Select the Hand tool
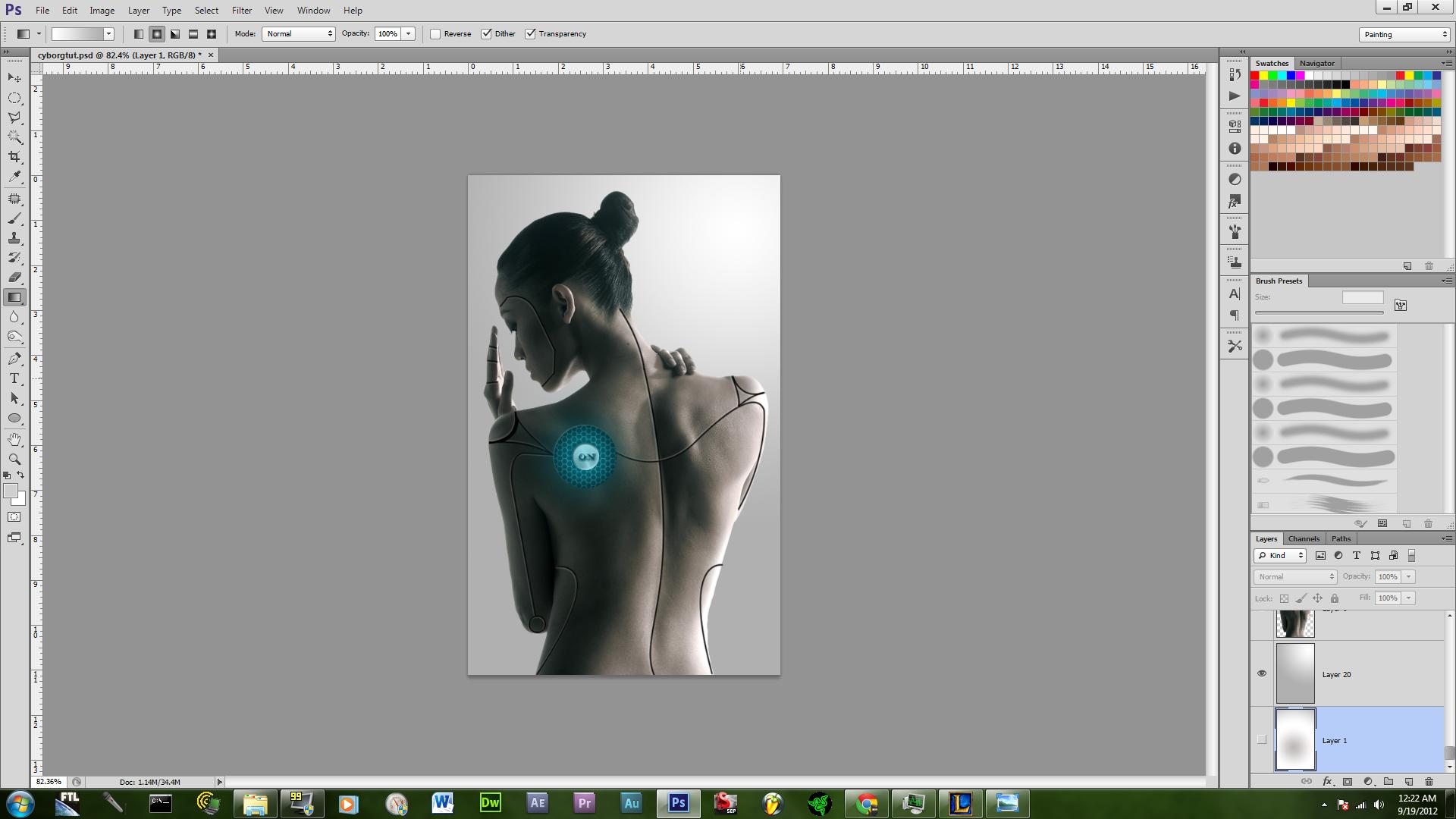Viewport: 1456px width, 819px height. [x=14, y=440]
